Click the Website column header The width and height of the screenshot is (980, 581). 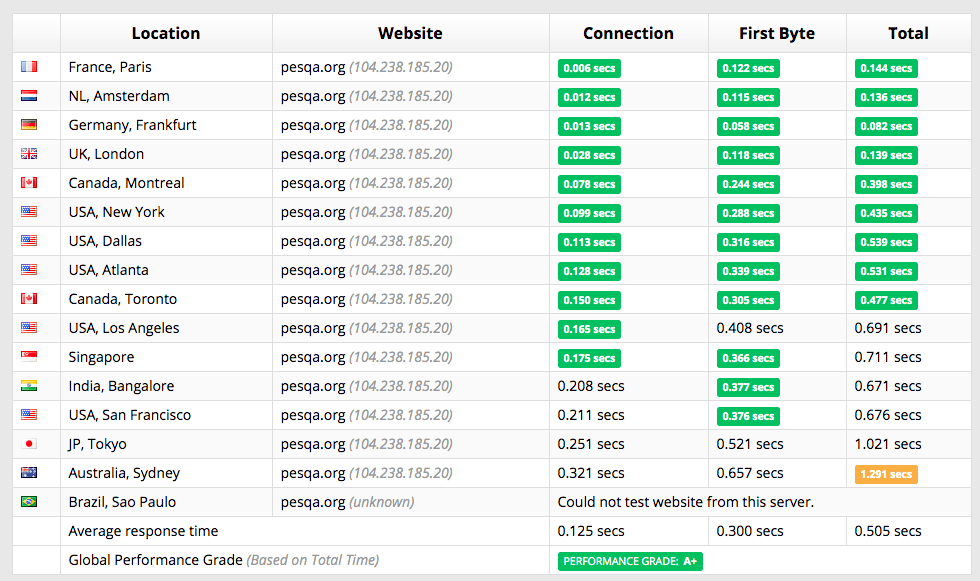pyautogui.click(x=410, y=33)
